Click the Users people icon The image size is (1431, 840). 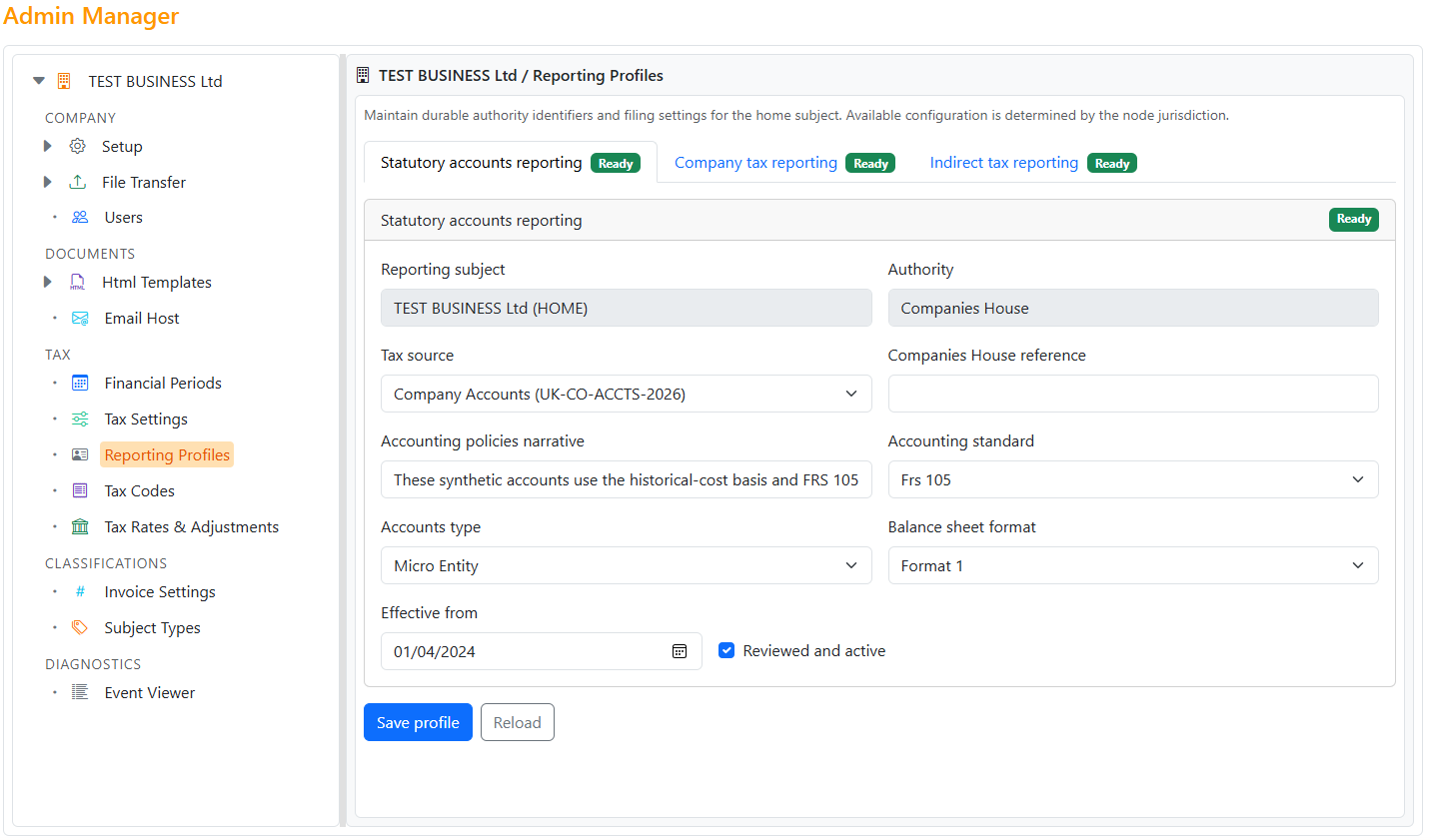coord(80,217)
